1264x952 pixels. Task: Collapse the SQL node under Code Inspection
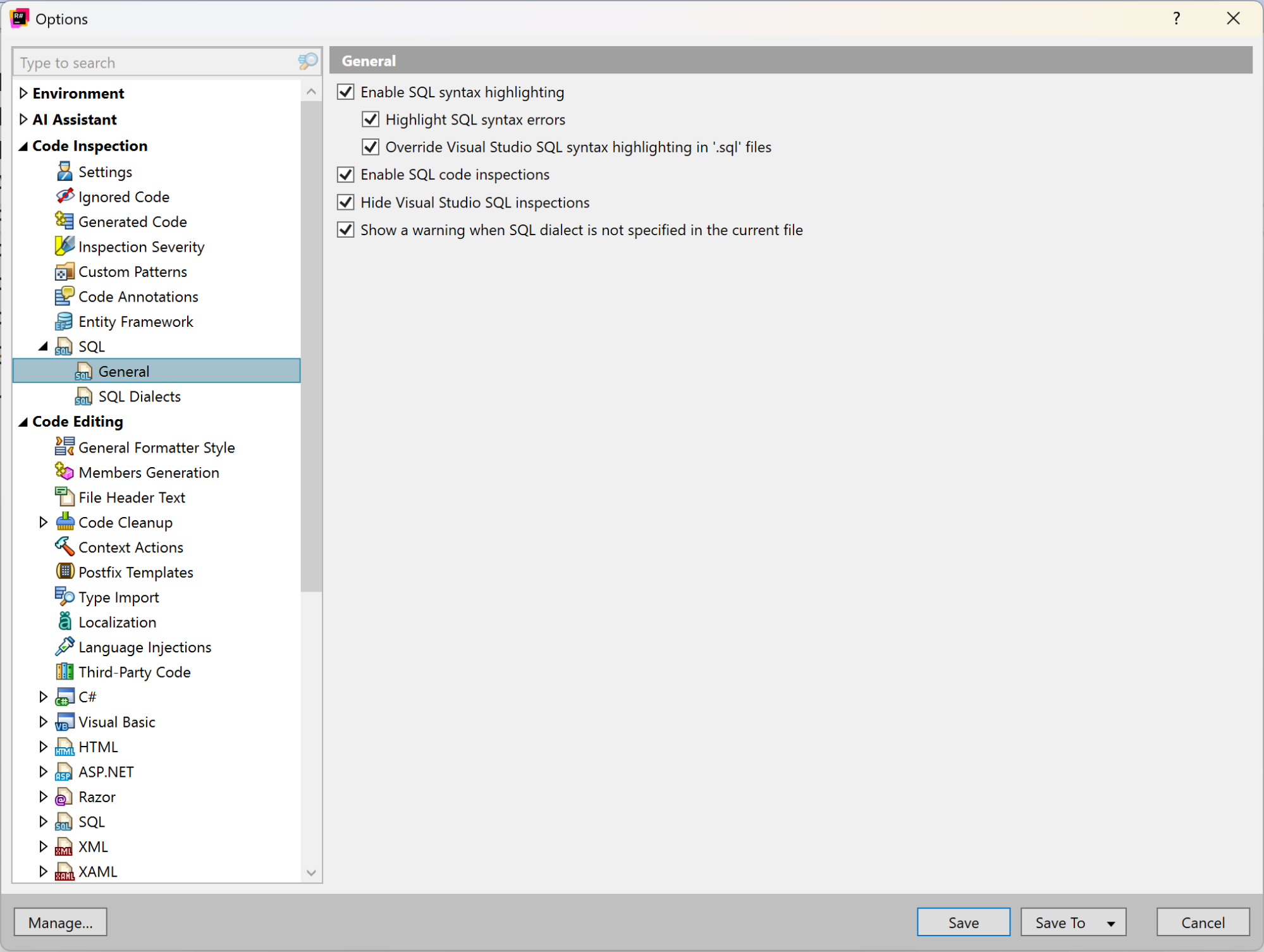click(43, 346)
